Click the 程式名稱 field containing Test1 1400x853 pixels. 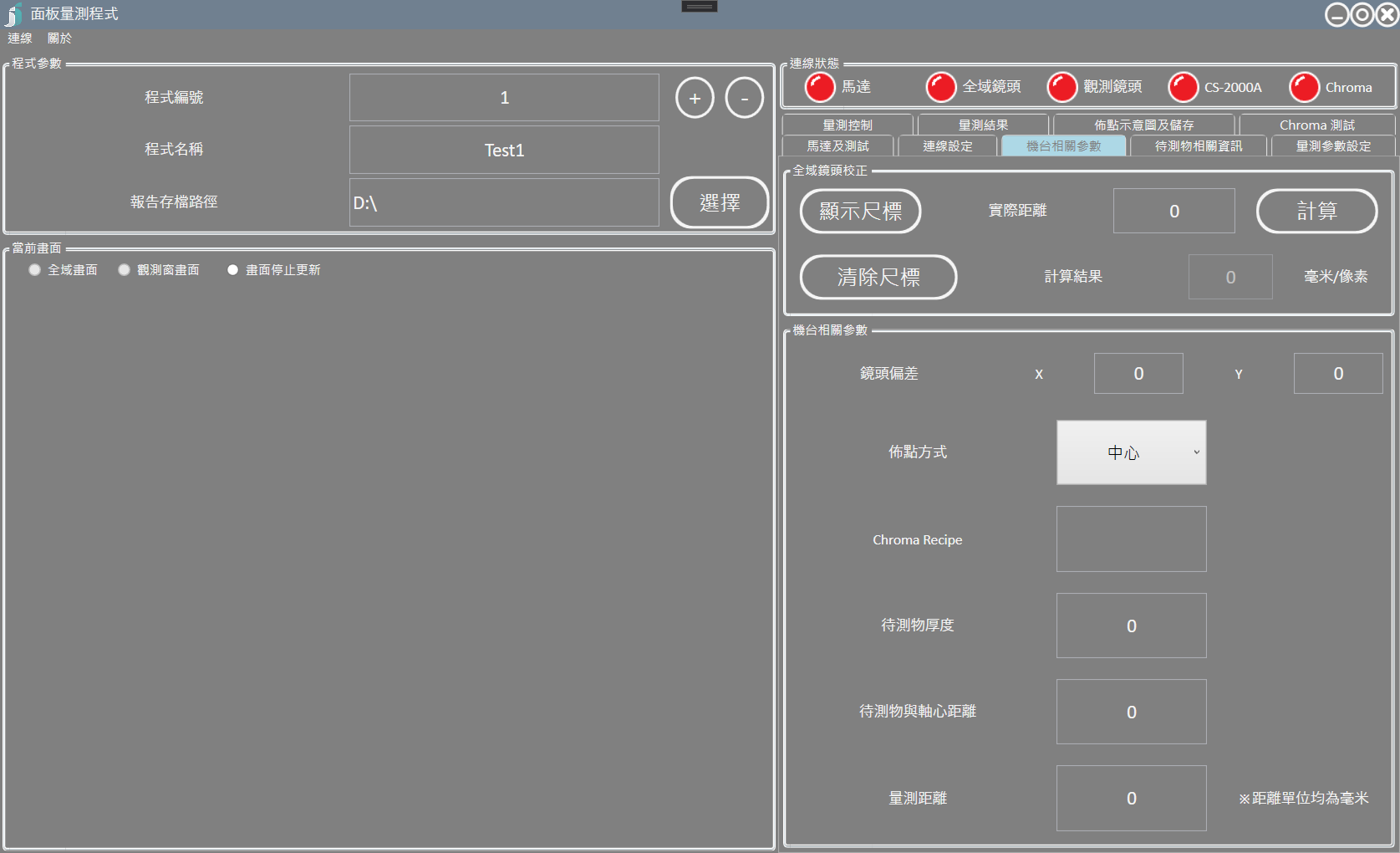[504, 150]
